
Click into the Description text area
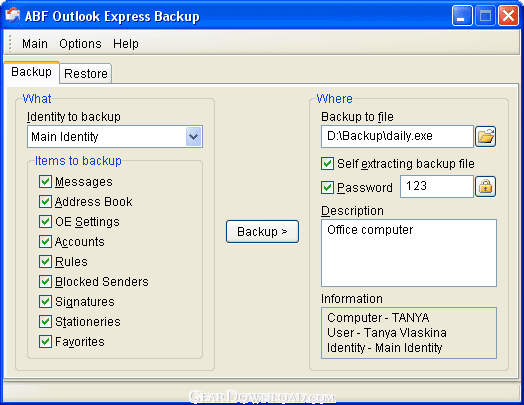[x=409, y=253]
